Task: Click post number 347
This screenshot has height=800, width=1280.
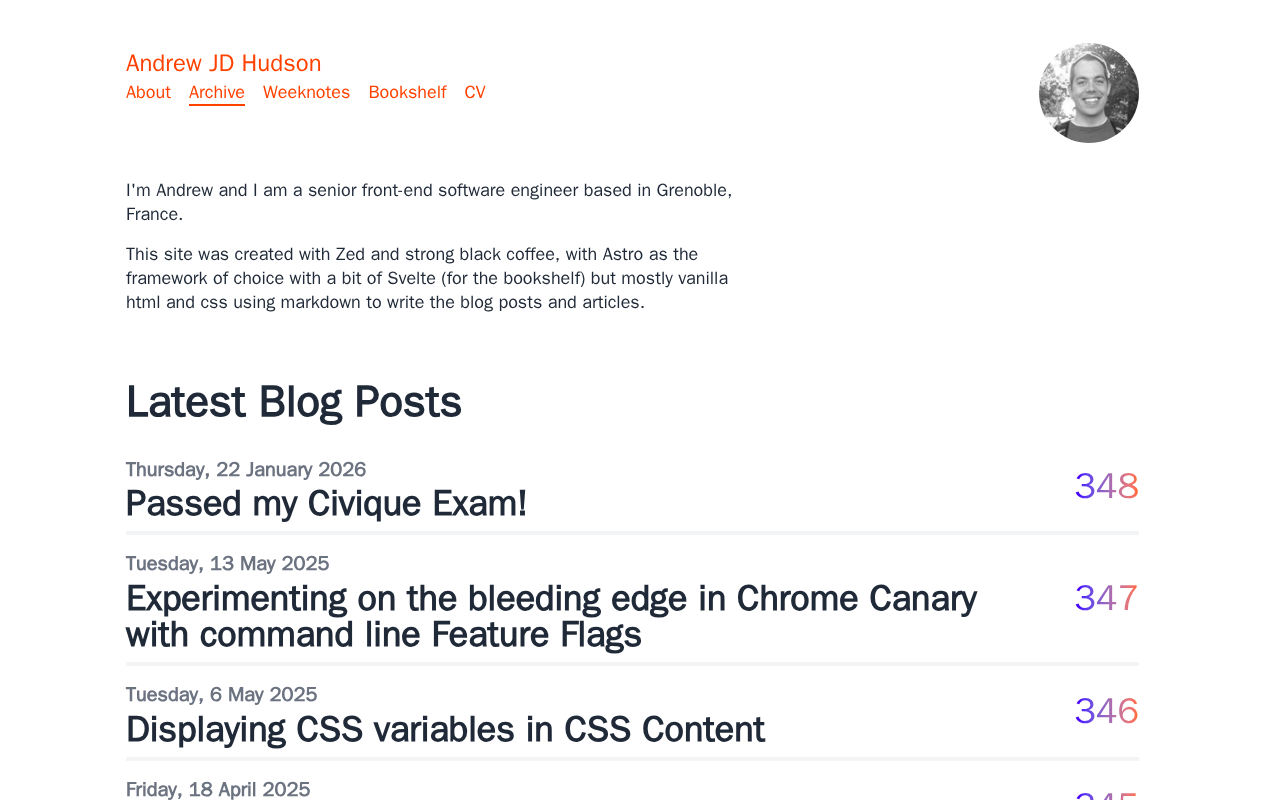Action: (1106, 599)
